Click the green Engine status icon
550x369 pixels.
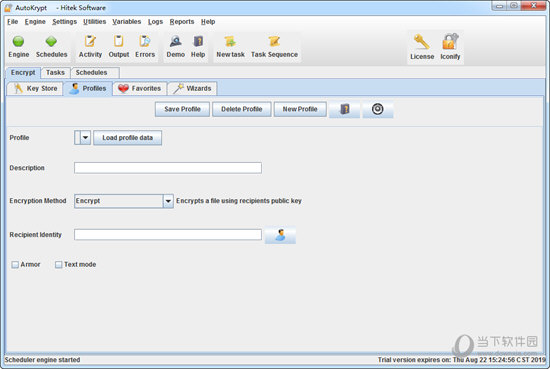[x=18, y=41]
